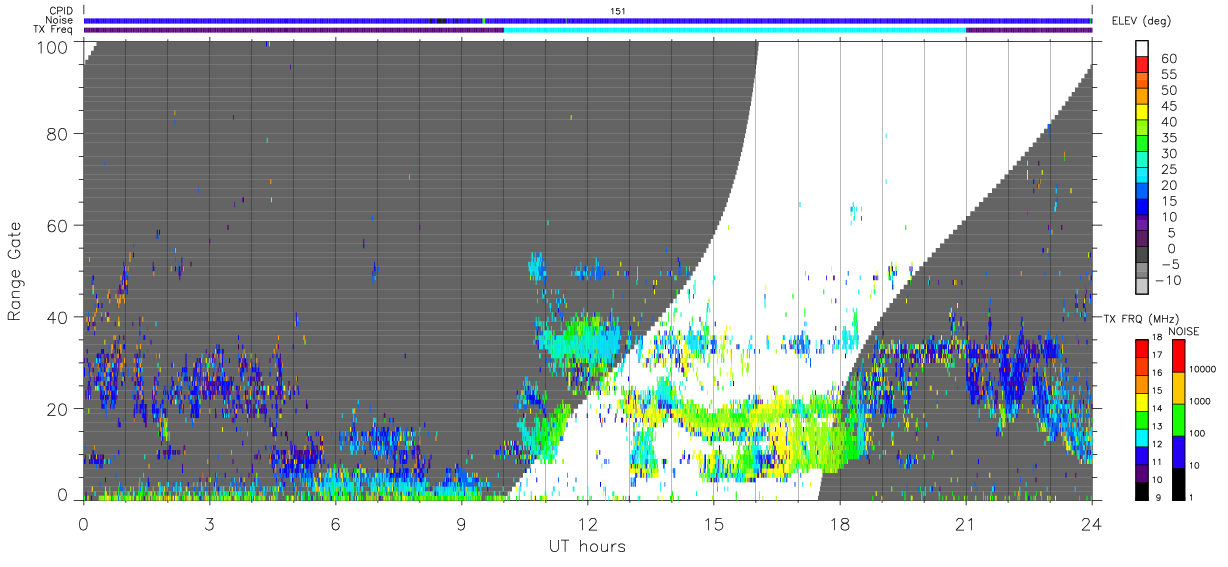
Task: Click the ELEV (deg) legend title
Action: tap(1142, 21)
